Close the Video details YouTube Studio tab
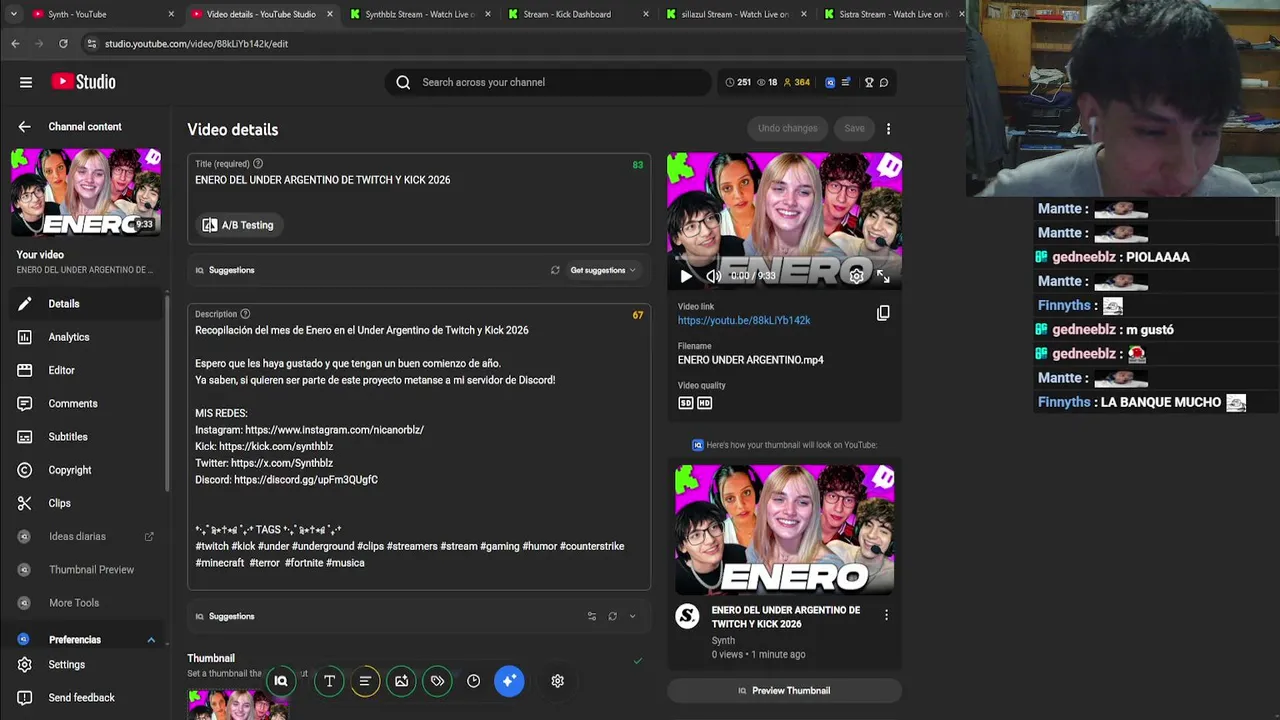1280x720 pixels. click(330, 14)
